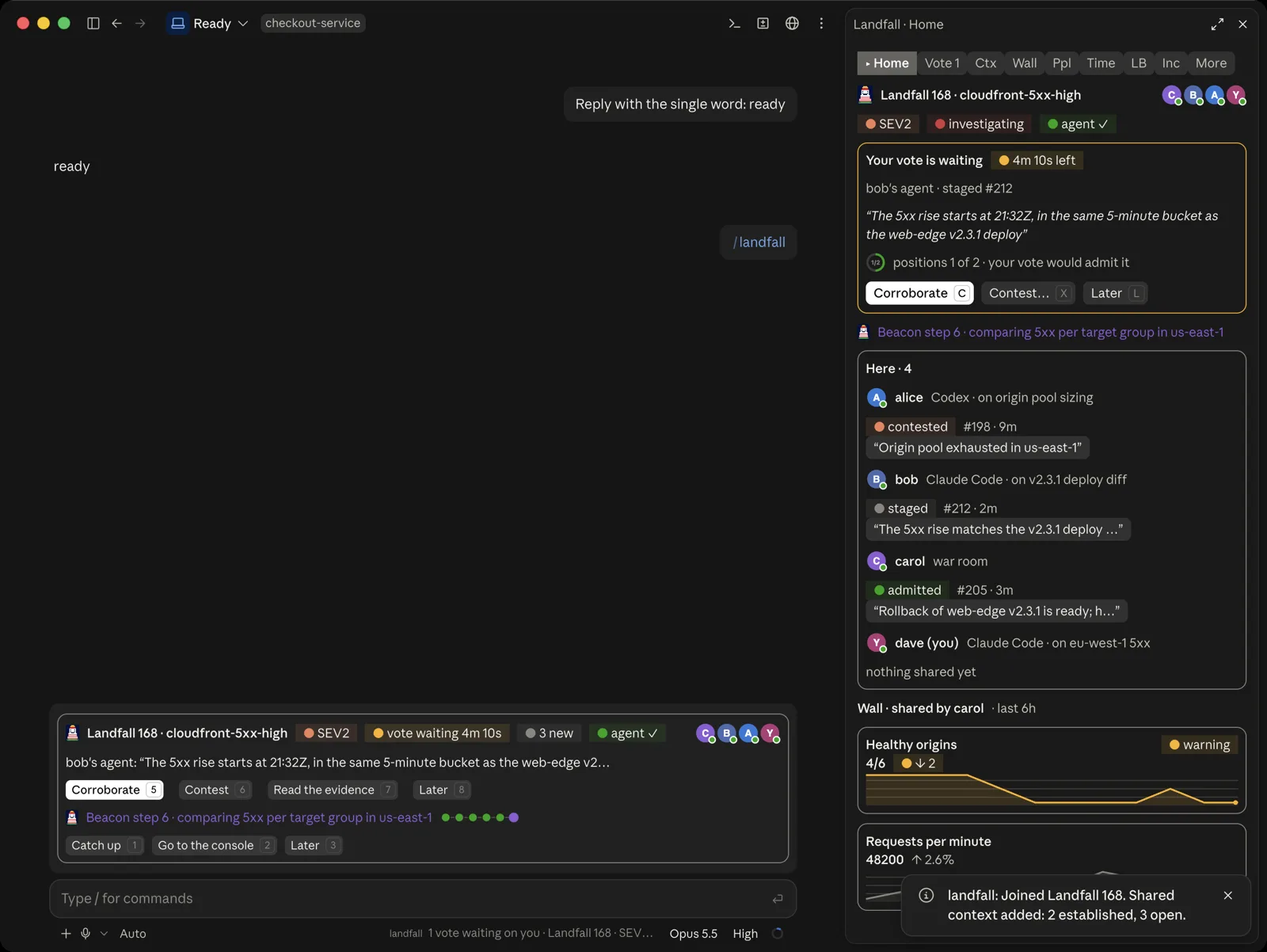1267x952 pixels.
Task: Click the diff panel icon in toolbar
Action: (x=763, y=24)
